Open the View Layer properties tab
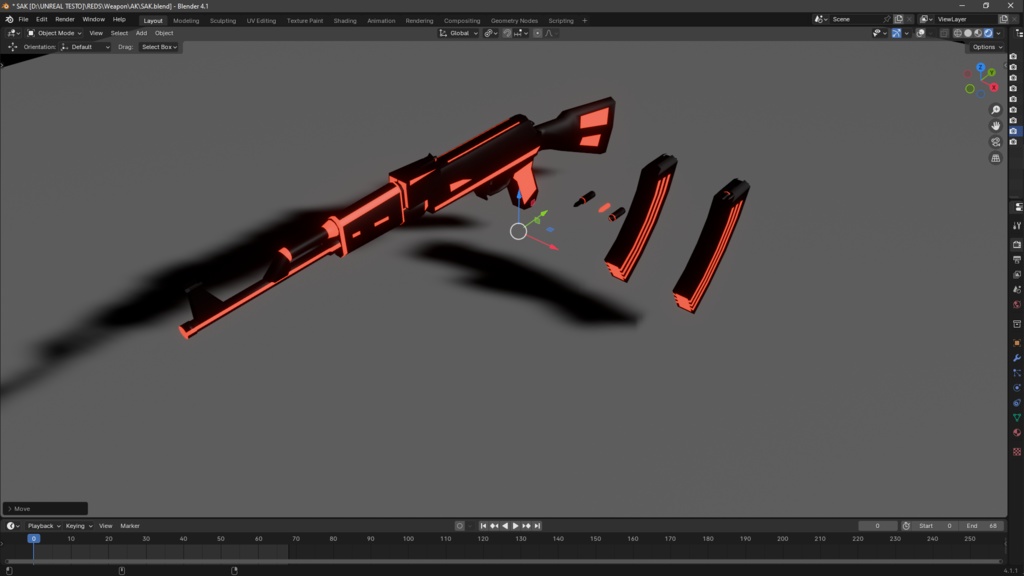The width and height of the screenshot is (1024, 576). [x=1017, y=275]
